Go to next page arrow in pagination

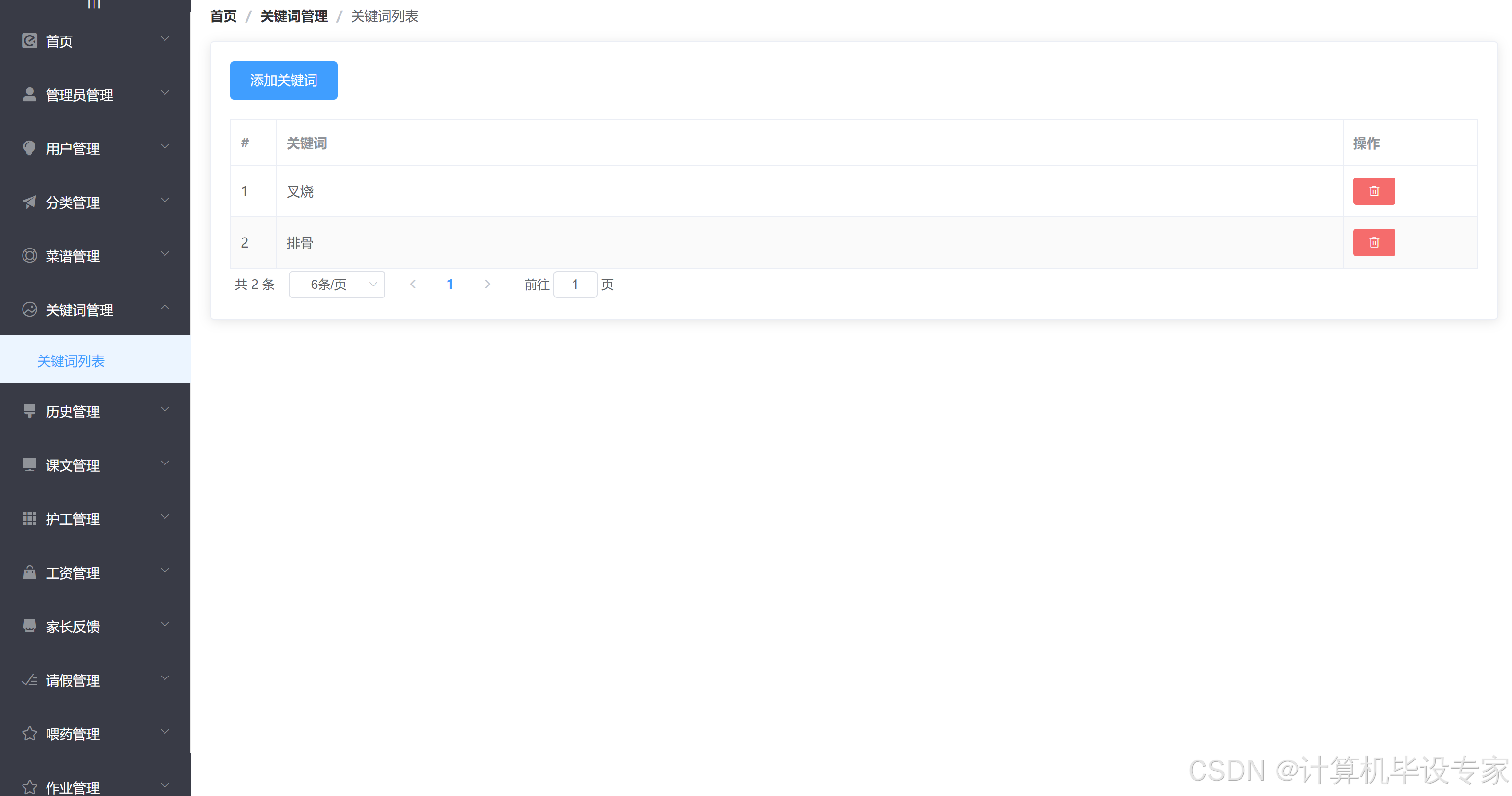click(x=487, y=285)
